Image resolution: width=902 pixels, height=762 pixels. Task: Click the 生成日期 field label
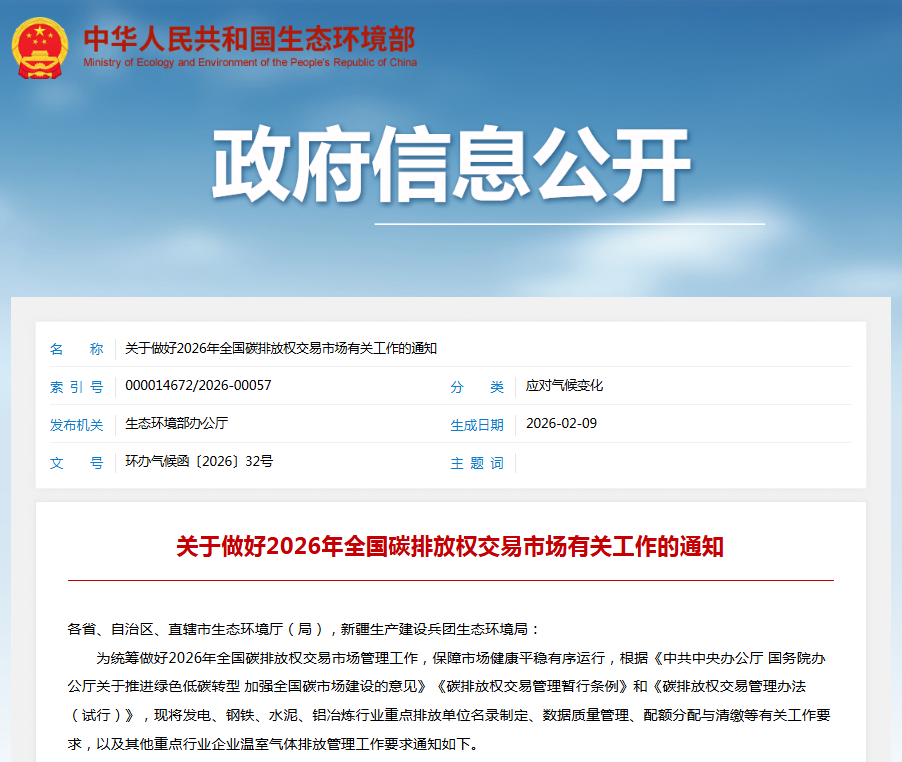(x=478, y=425)
